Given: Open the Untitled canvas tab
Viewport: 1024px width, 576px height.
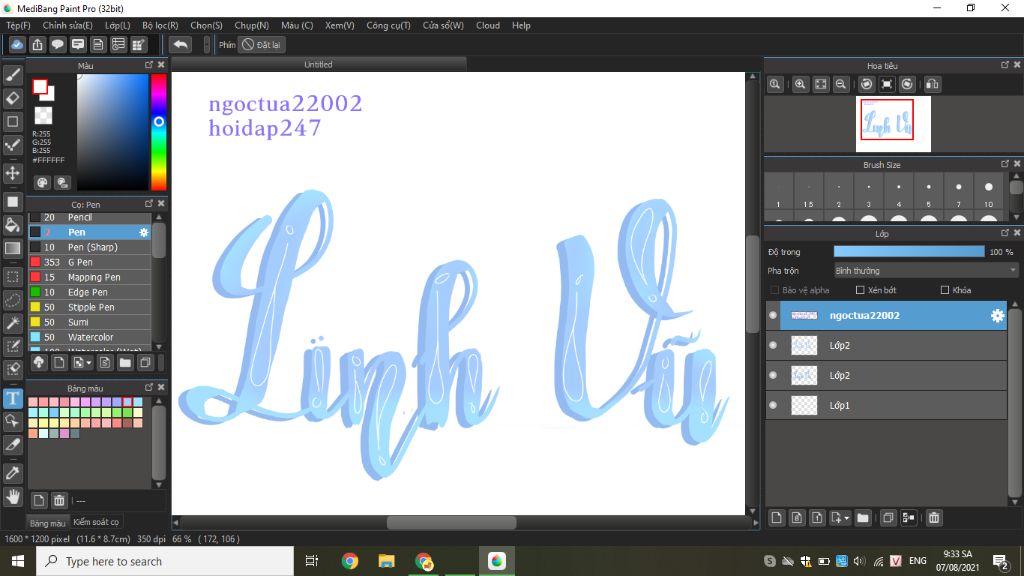Looking at the screenshot, I should pyautogui.click(x=319, y=65).
